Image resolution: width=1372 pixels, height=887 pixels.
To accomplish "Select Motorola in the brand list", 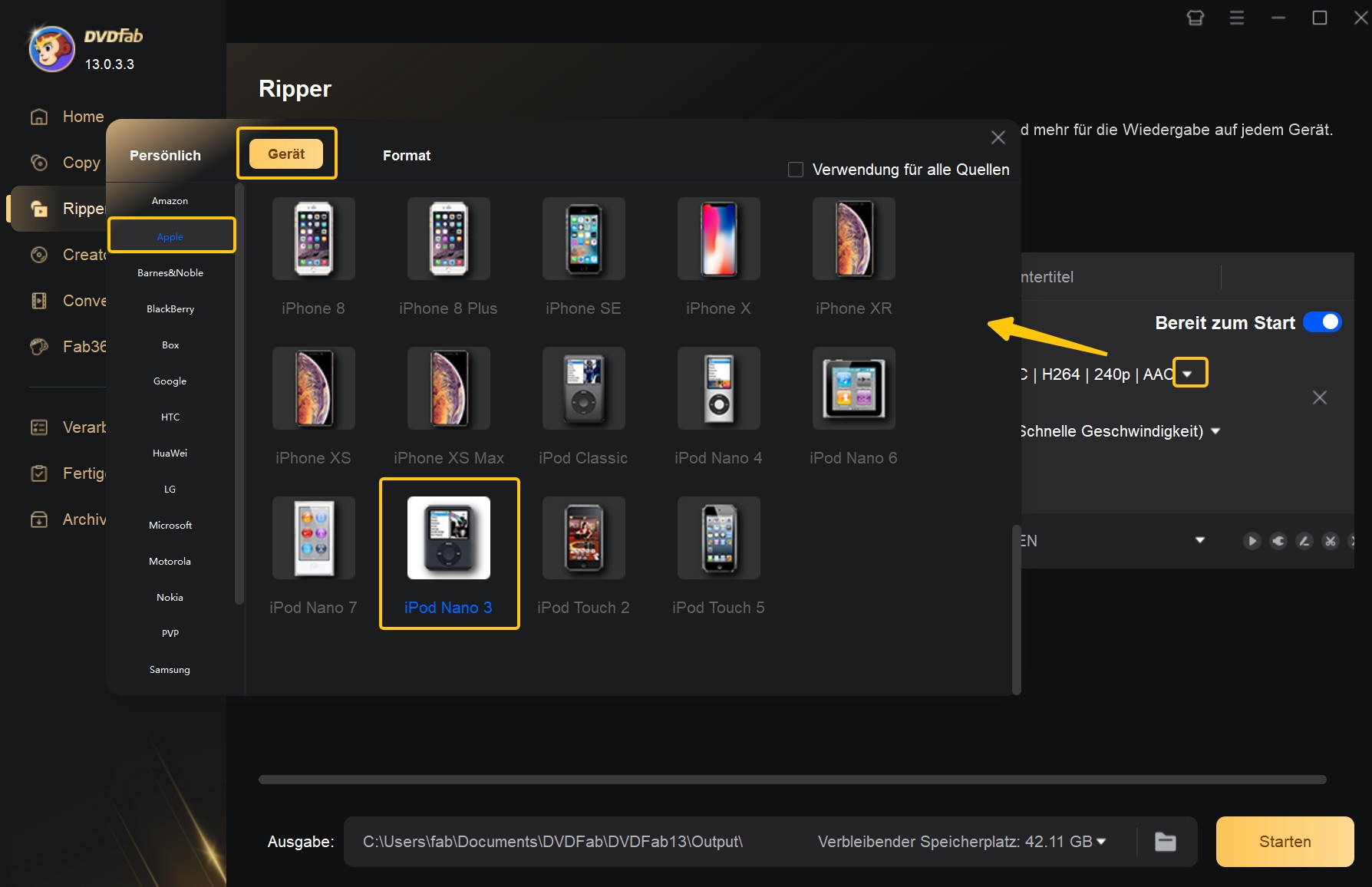I will click(170, 561).
